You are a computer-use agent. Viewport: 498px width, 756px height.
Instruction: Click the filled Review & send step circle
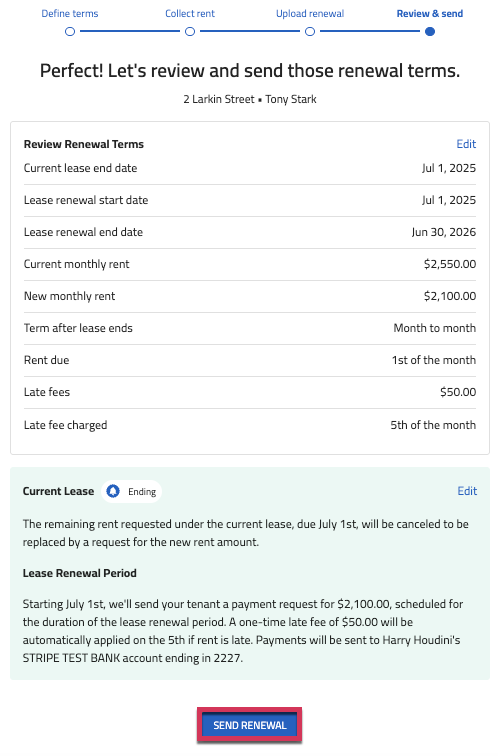pos(430,32)
